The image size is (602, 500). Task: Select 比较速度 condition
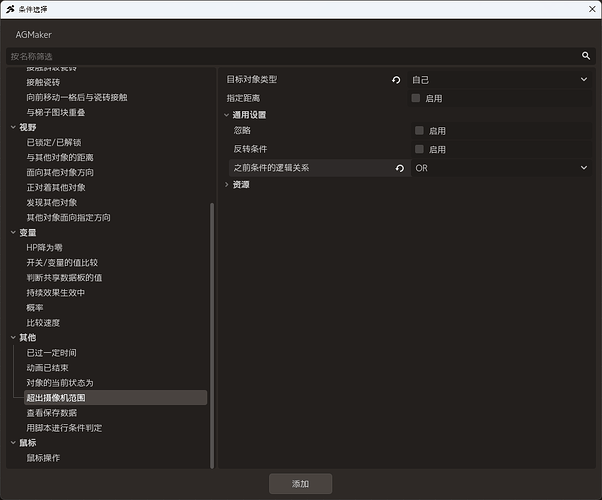(43, 323)
